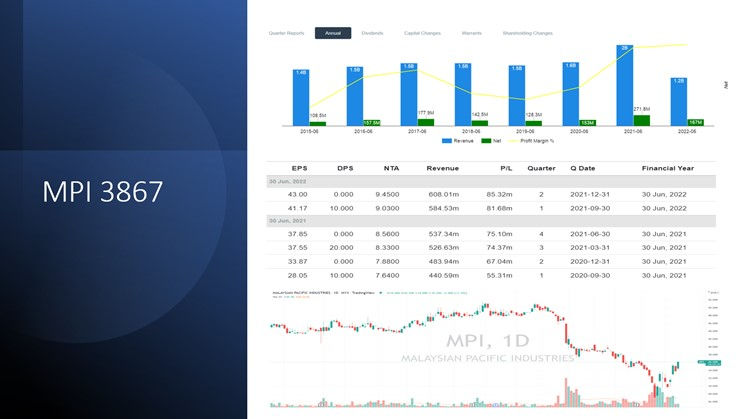The width and height of the screenshot is (752, 419).
Task: Click the NTA value 8.3300
Action: pyautogui.click(x=387, y=248)
